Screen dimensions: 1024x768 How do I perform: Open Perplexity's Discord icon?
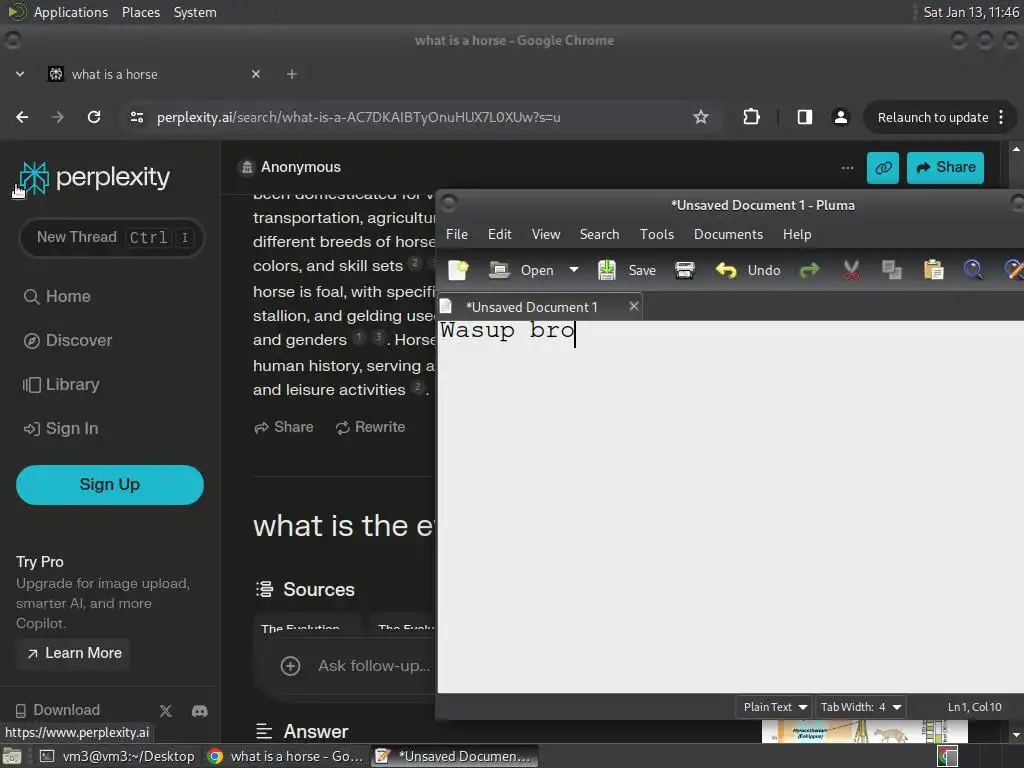pyautogui.click(x=200, y=711)
